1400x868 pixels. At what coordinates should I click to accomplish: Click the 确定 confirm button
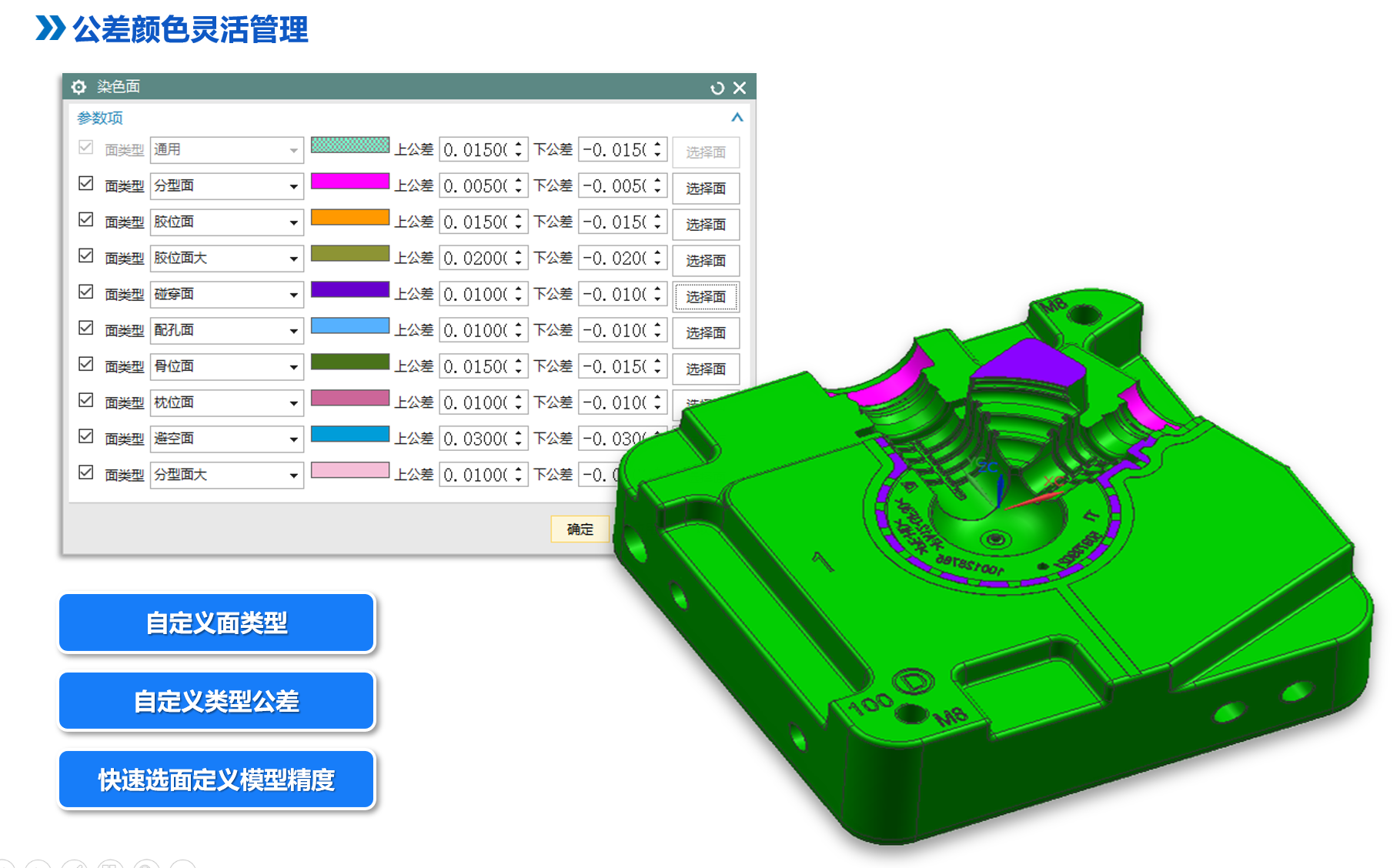pyautogui.click(x=580, y=529)
